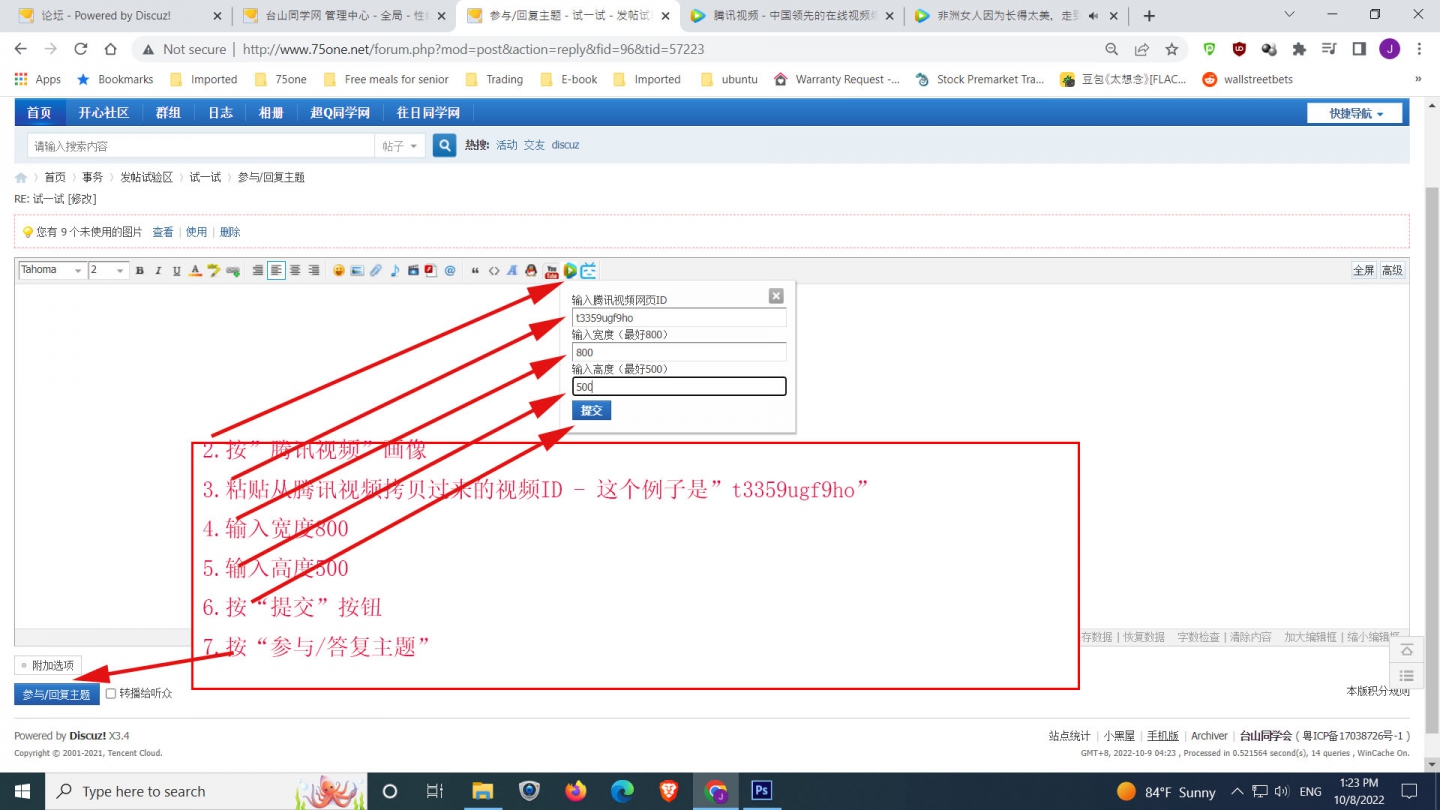The height and width of the screenshot is (810, 1440).
Task: Click the back-to-top arrow button
Action: pos(1406,649)
